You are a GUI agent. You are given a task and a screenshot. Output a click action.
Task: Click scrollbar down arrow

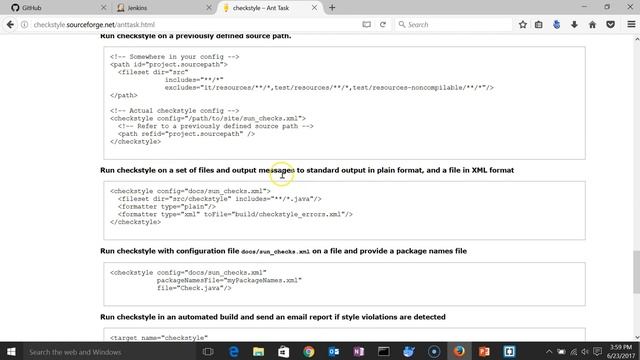(636, 338)
